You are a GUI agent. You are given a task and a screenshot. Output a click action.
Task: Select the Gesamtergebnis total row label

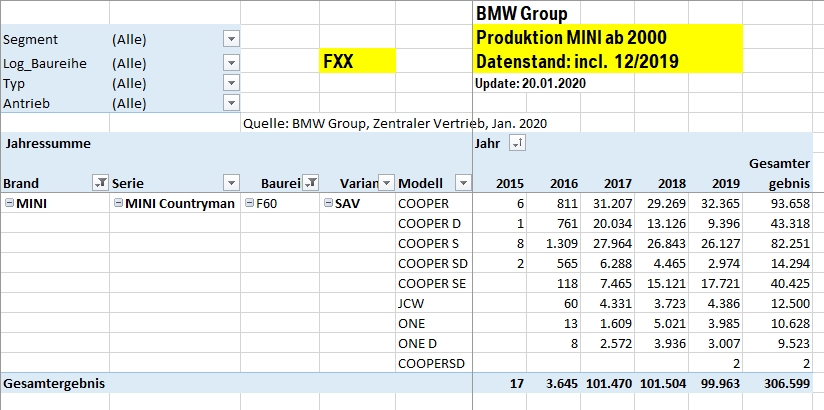[54, 383]
